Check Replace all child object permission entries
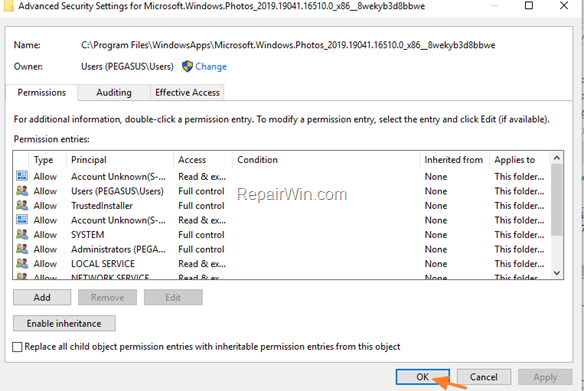This screenshot has height=391, width=584. coord(17,347)
